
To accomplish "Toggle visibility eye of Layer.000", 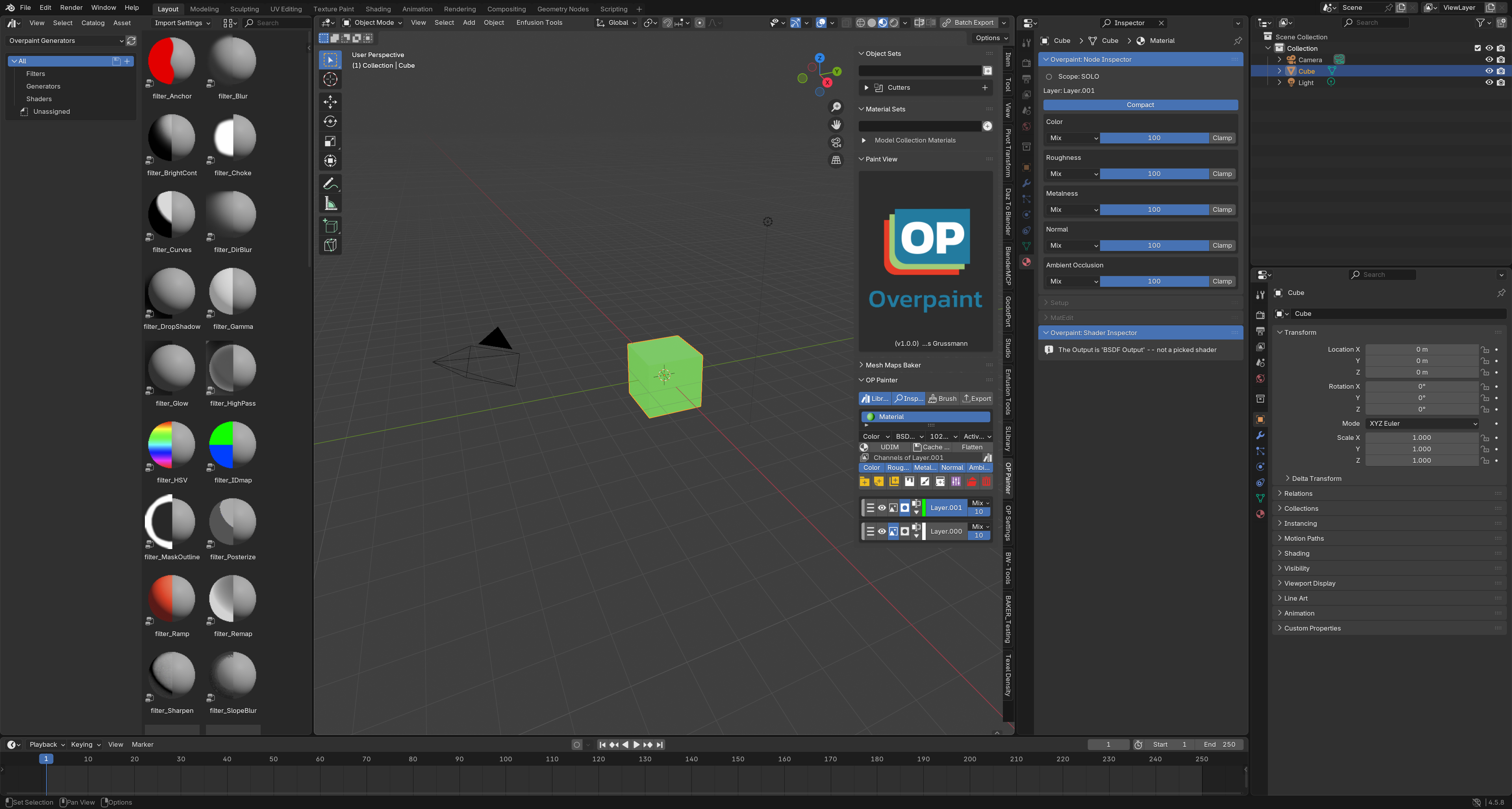I will pyautogui.click(x=882, y=531).
